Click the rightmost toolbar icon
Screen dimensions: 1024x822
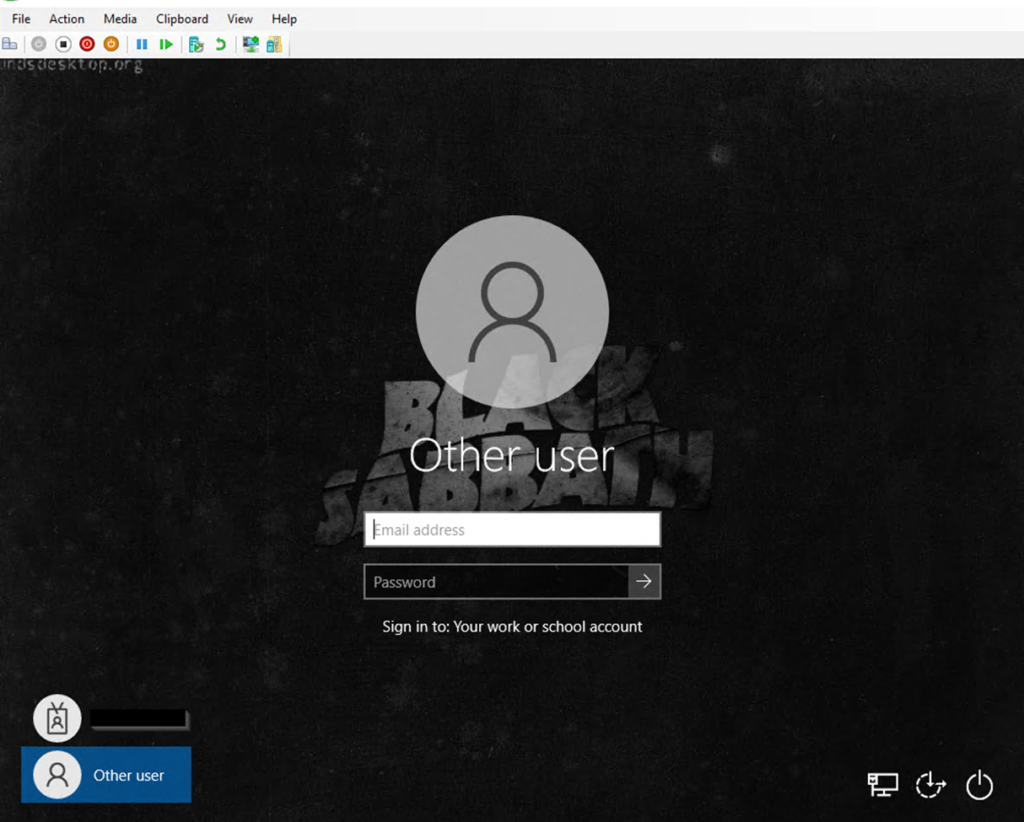274,44
